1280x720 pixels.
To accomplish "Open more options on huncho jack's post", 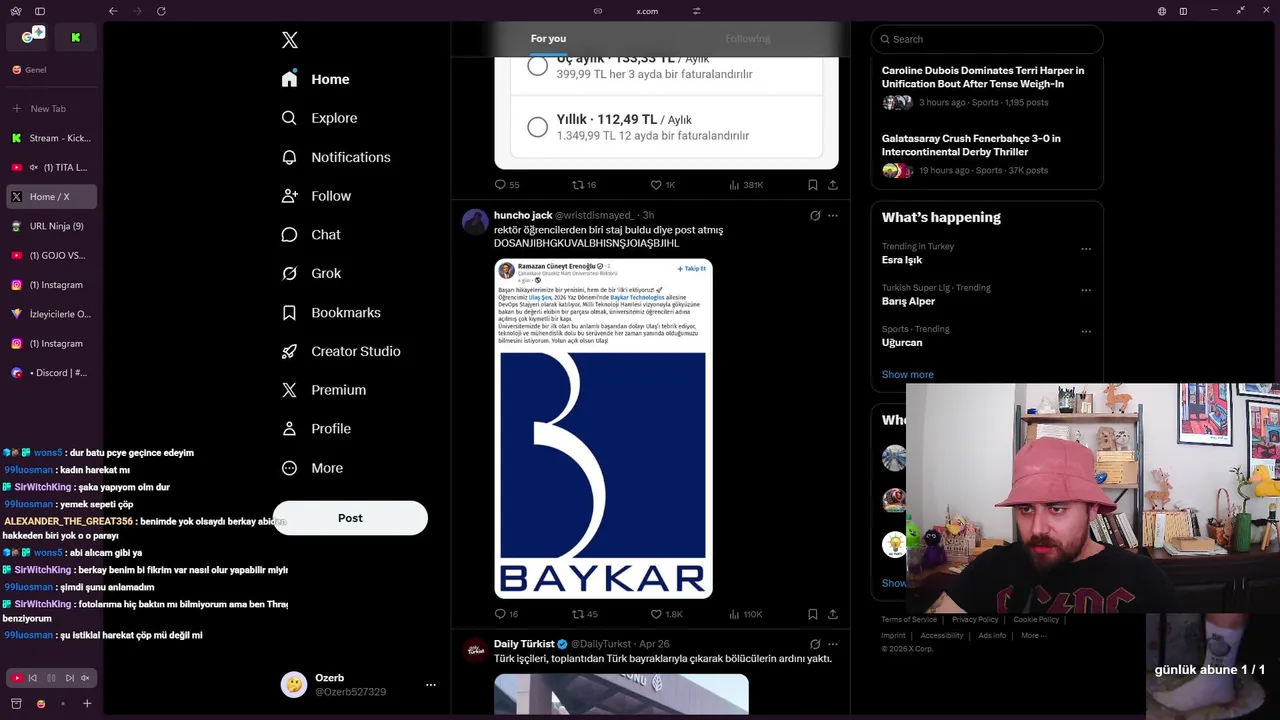I will 833,215.
